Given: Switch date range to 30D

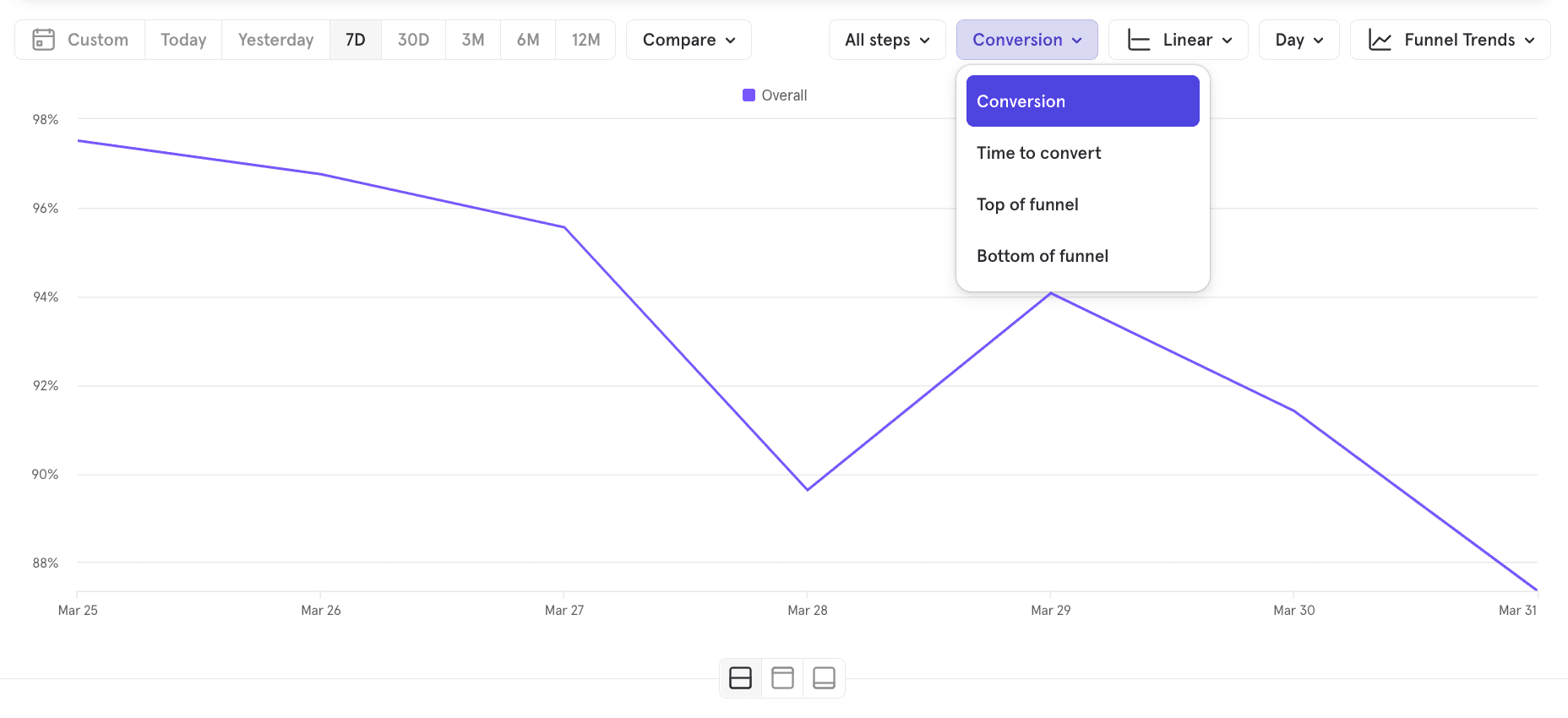Looking at the screenshot, I should click(413, 40).
